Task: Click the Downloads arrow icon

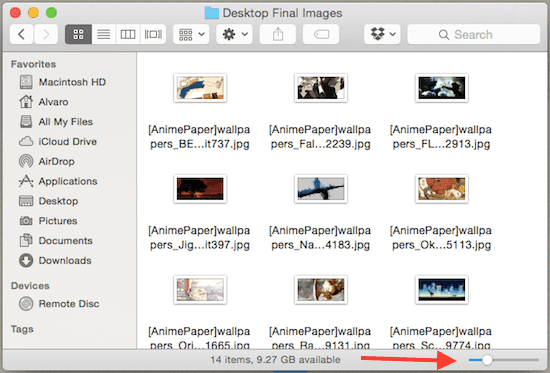Action: tap(26, 261)
